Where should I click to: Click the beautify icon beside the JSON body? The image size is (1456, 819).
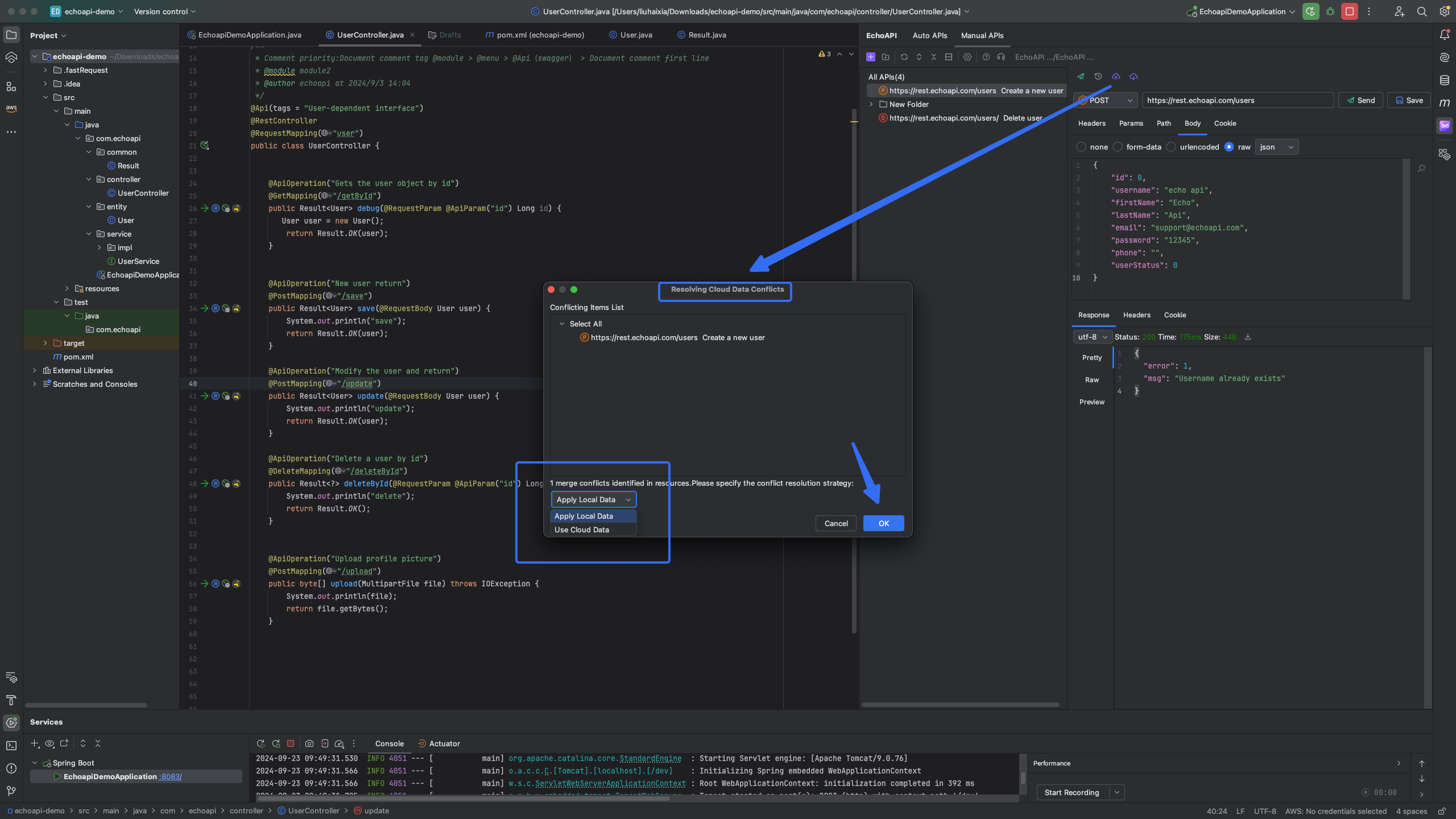tap(1421, 168)
